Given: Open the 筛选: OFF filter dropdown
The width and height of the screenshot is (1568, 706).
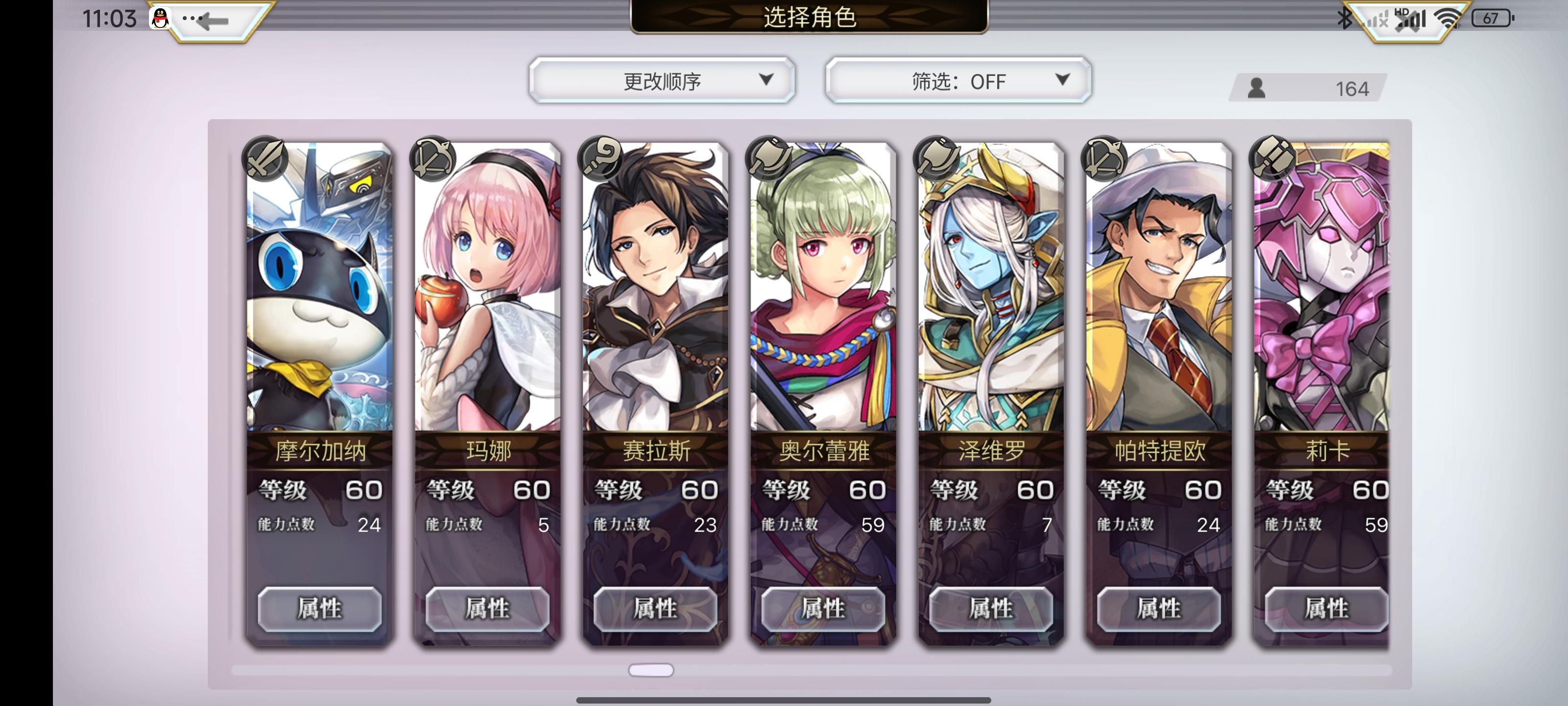Looking at the screenshot, I should click(958, 80).
